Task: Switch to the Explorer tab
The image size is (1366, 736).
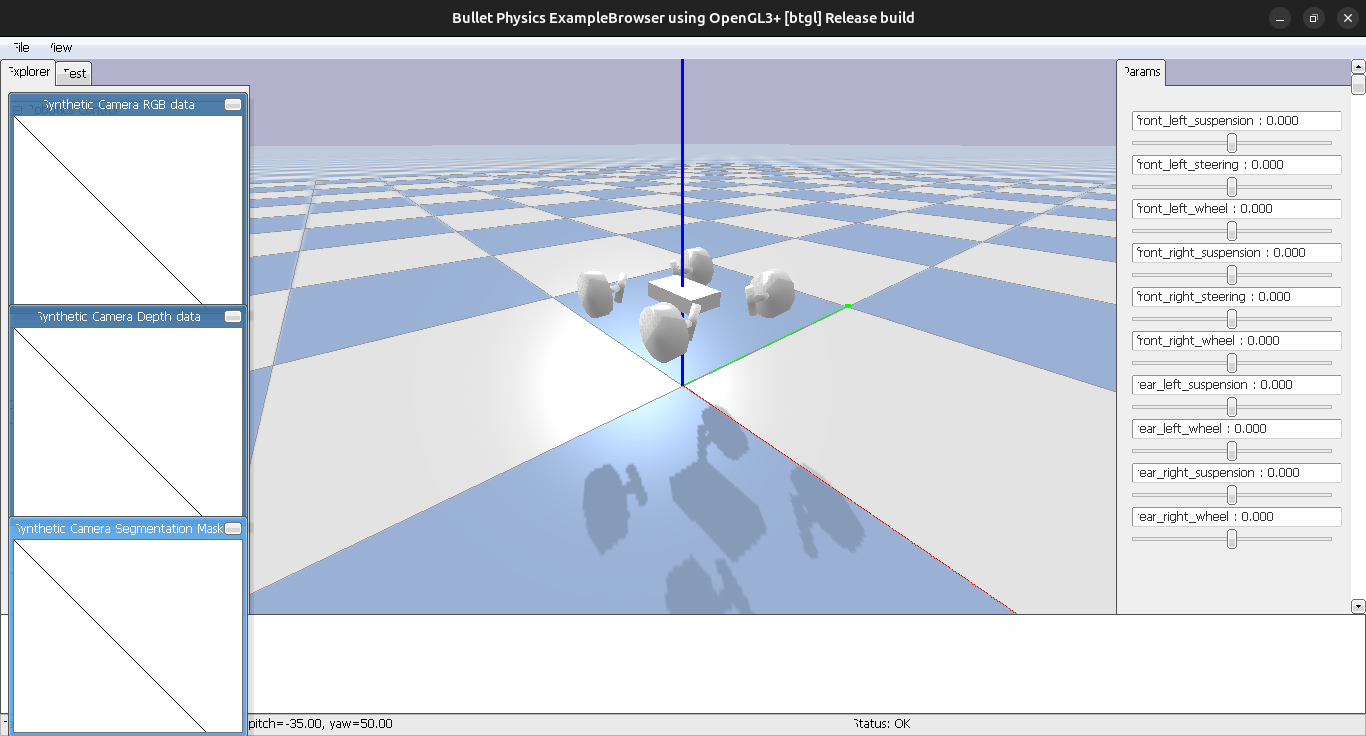Action: 28,72
